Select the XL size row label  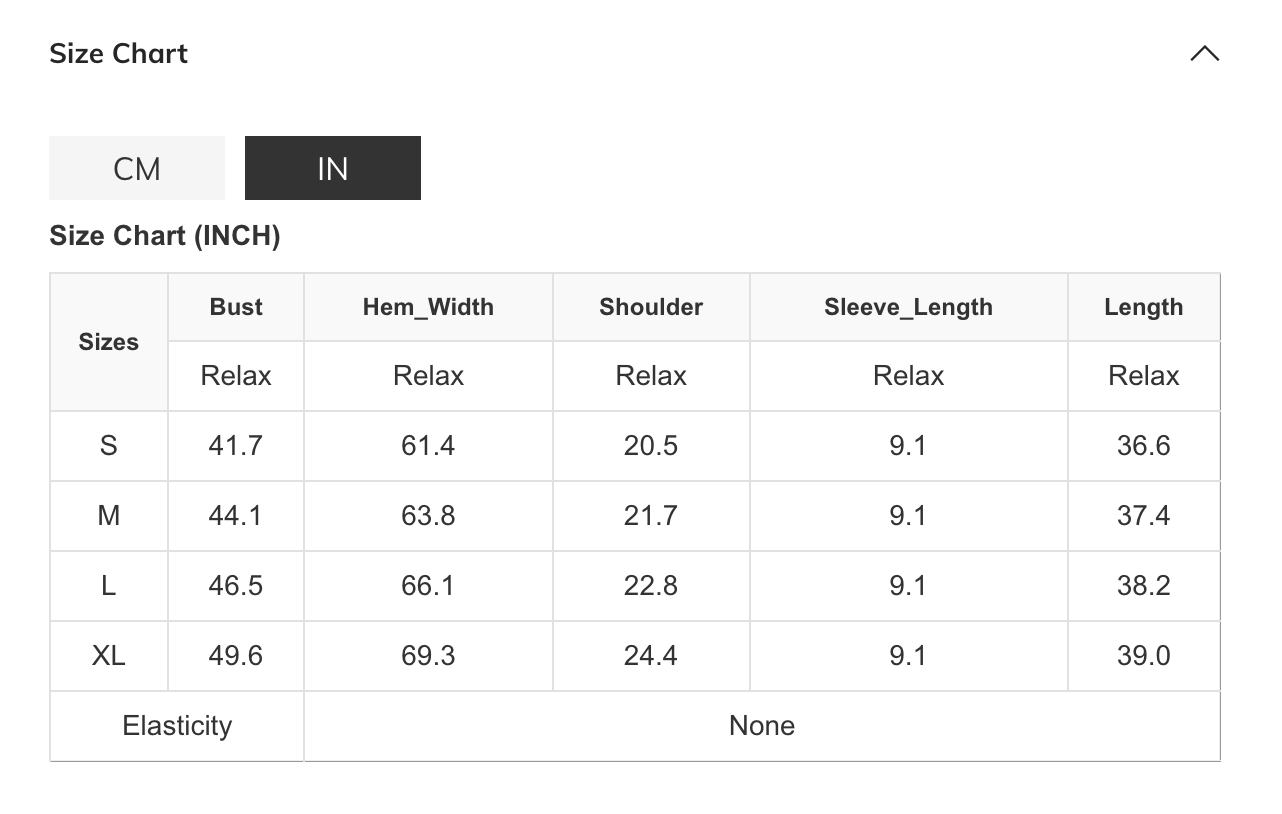pyautogui.click(x=109, y=655)
